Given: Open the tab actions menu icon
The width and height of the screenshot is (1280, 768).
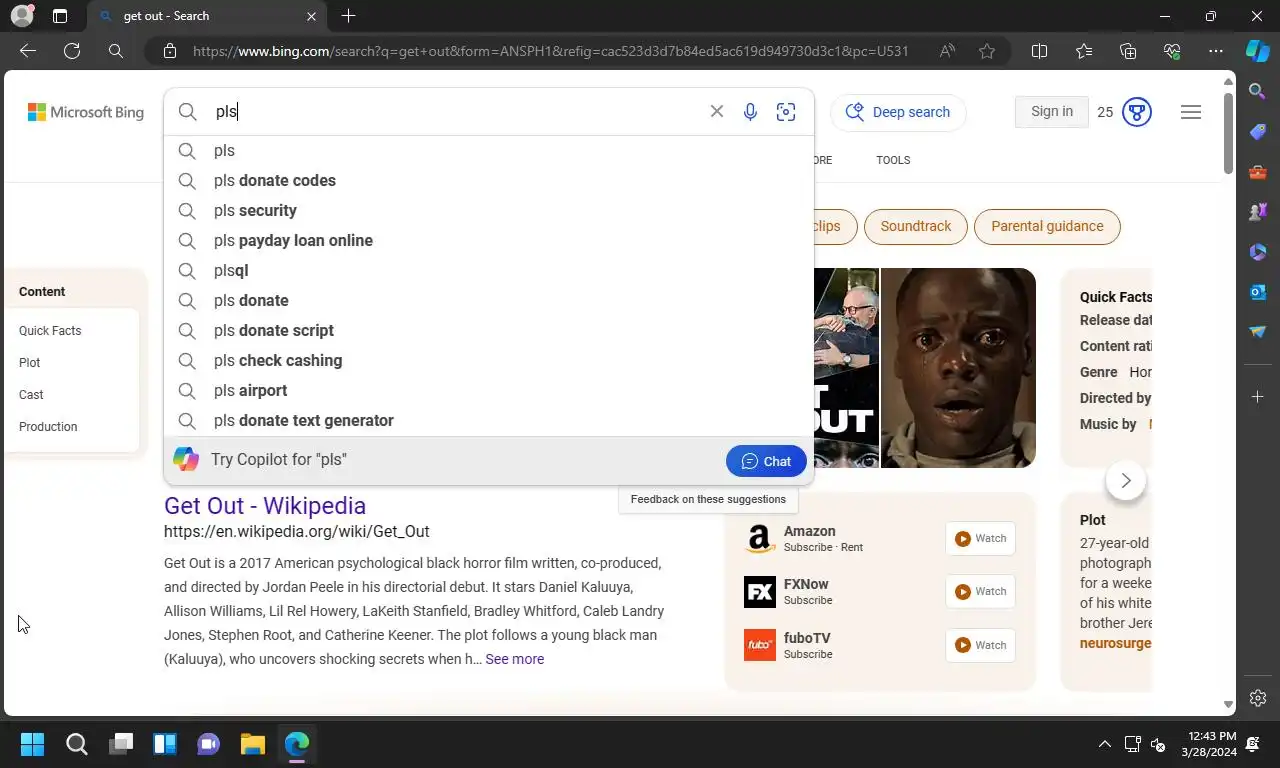Looking at the screenshot, I should [60, 16].
